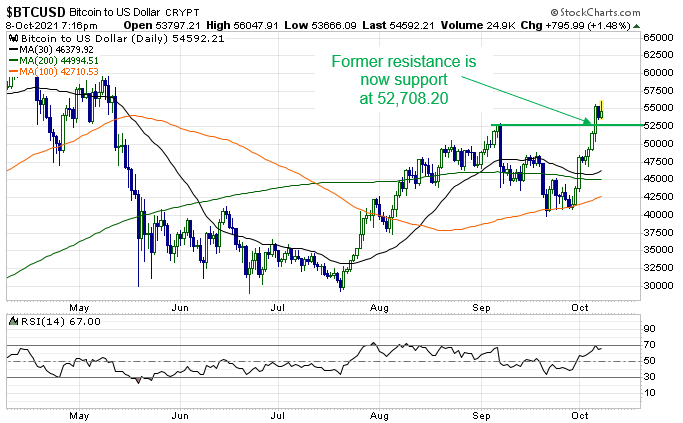
Task: Select the Volume value 24.9K
Action: [x=501, y=26]
